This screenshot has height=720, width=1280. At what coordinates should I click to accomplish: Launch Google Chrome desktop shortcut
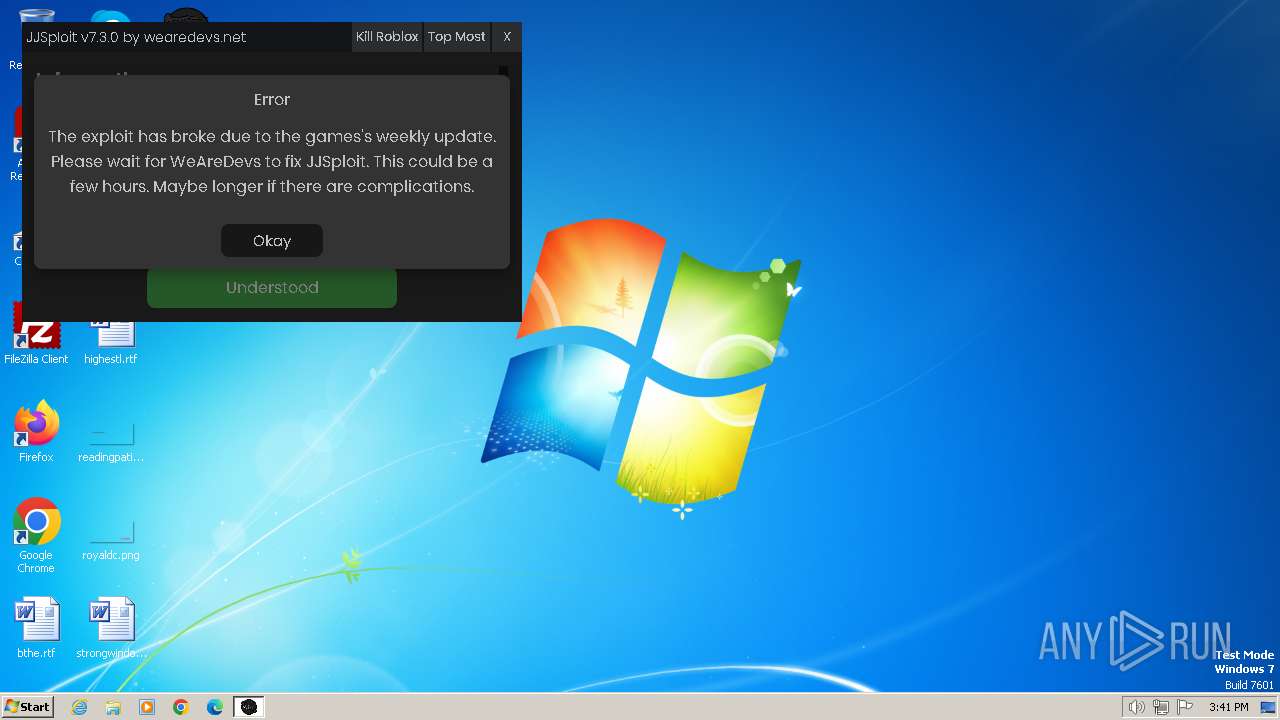36,536
